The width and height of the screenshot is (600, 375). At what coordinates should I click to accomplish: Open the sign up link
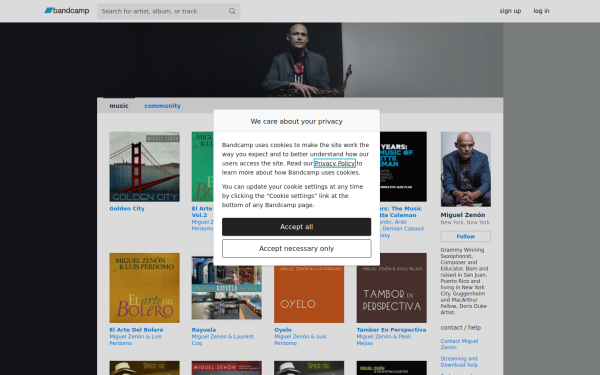coord(510,11)
